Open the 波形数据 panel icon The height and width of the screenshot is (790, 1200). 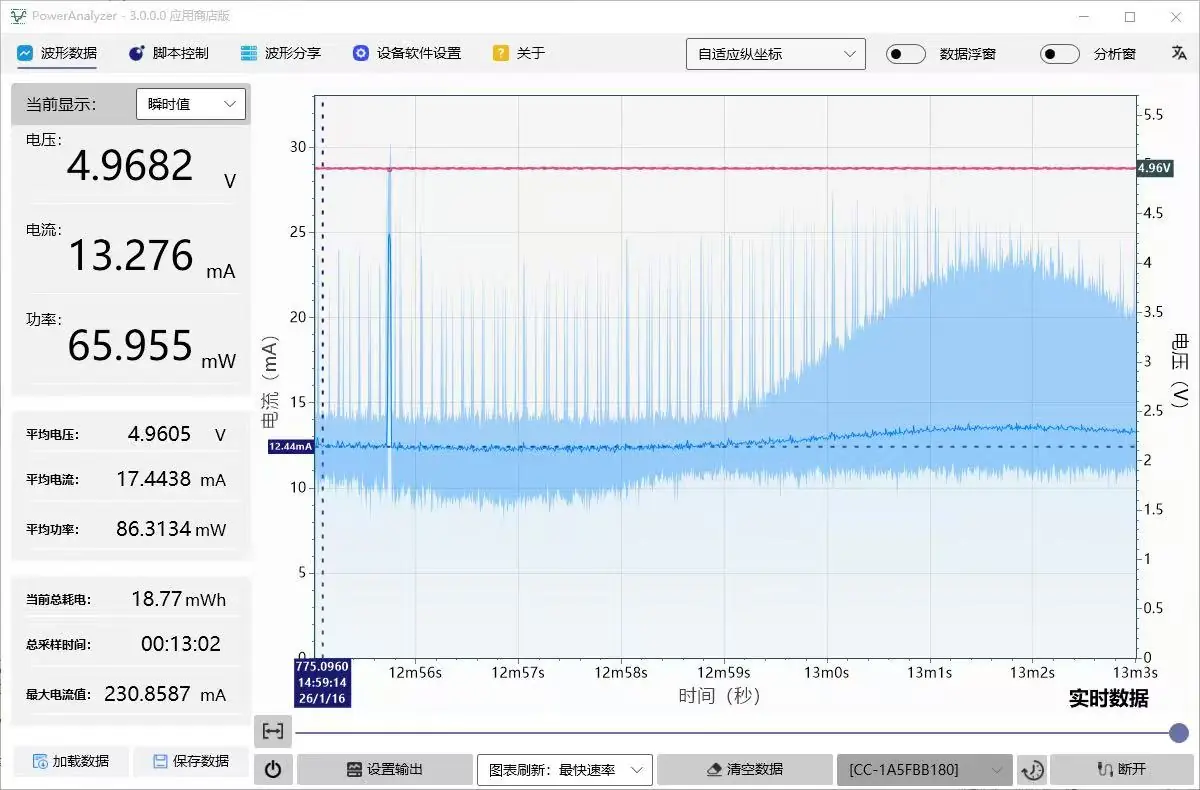click(25, 53)
